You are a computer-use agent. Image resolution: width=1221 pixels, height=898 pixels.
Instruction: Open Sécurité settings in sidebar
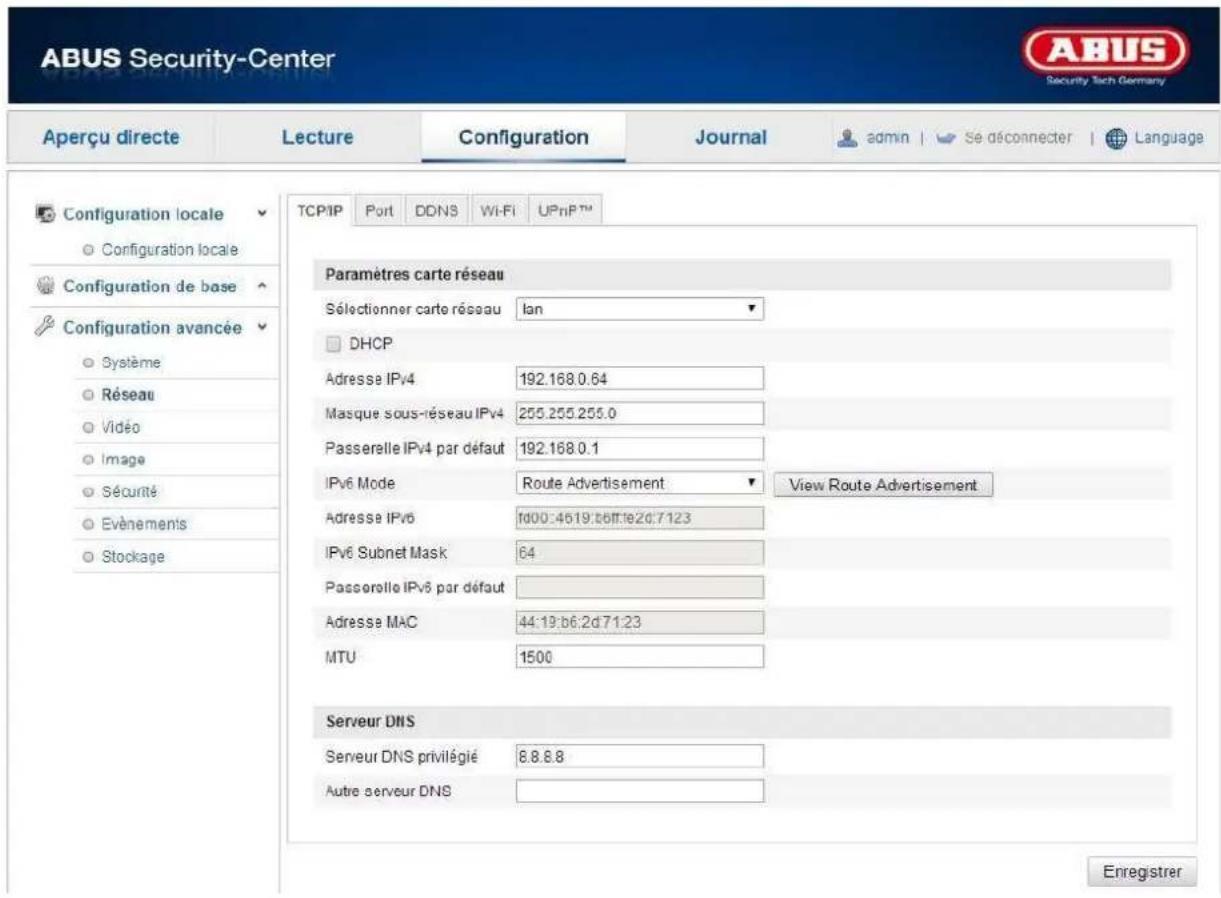129,491
